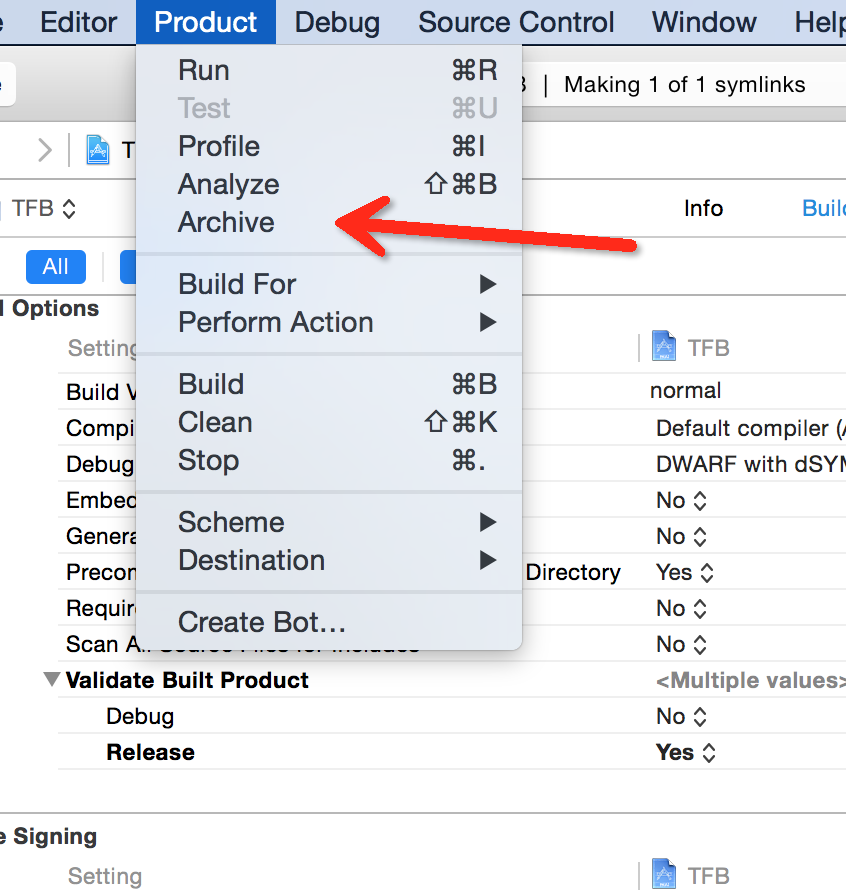Change the Validate Built Product Debug No stepper

pos(700,717)
